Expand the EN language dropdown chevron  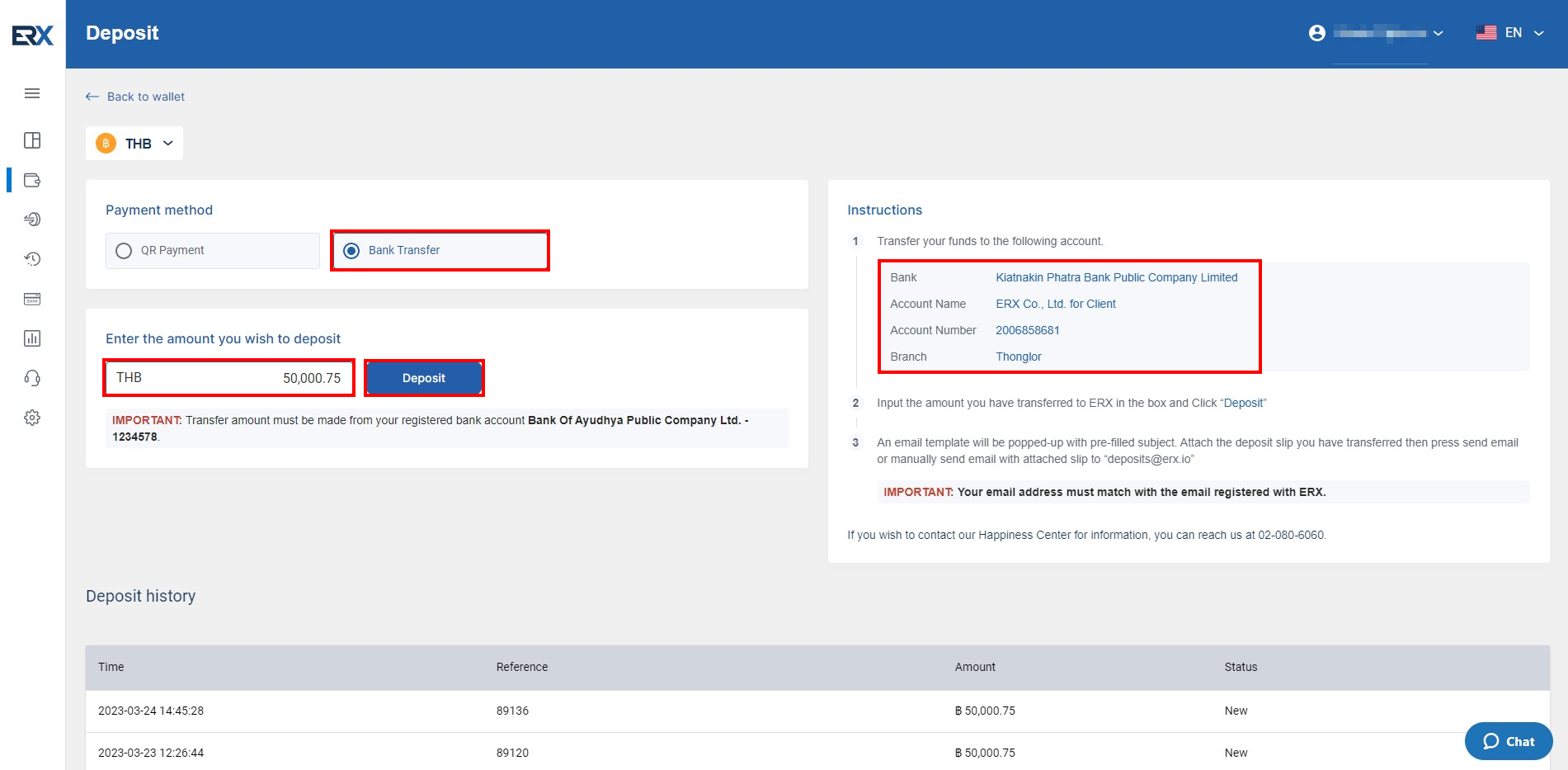click(1539, 34)
